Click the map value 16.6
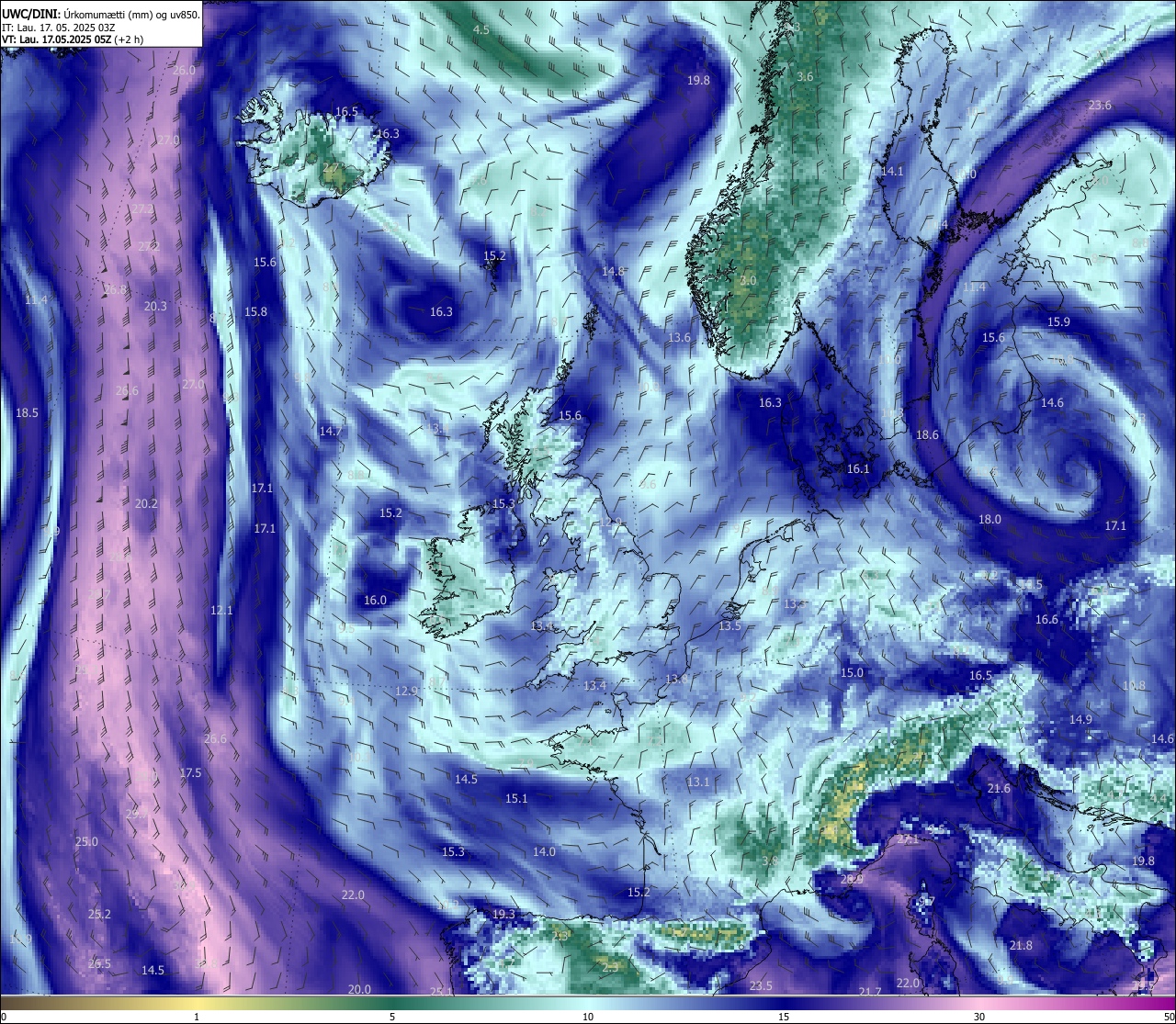The image size is (1176, 1024). coord(1046,620)
